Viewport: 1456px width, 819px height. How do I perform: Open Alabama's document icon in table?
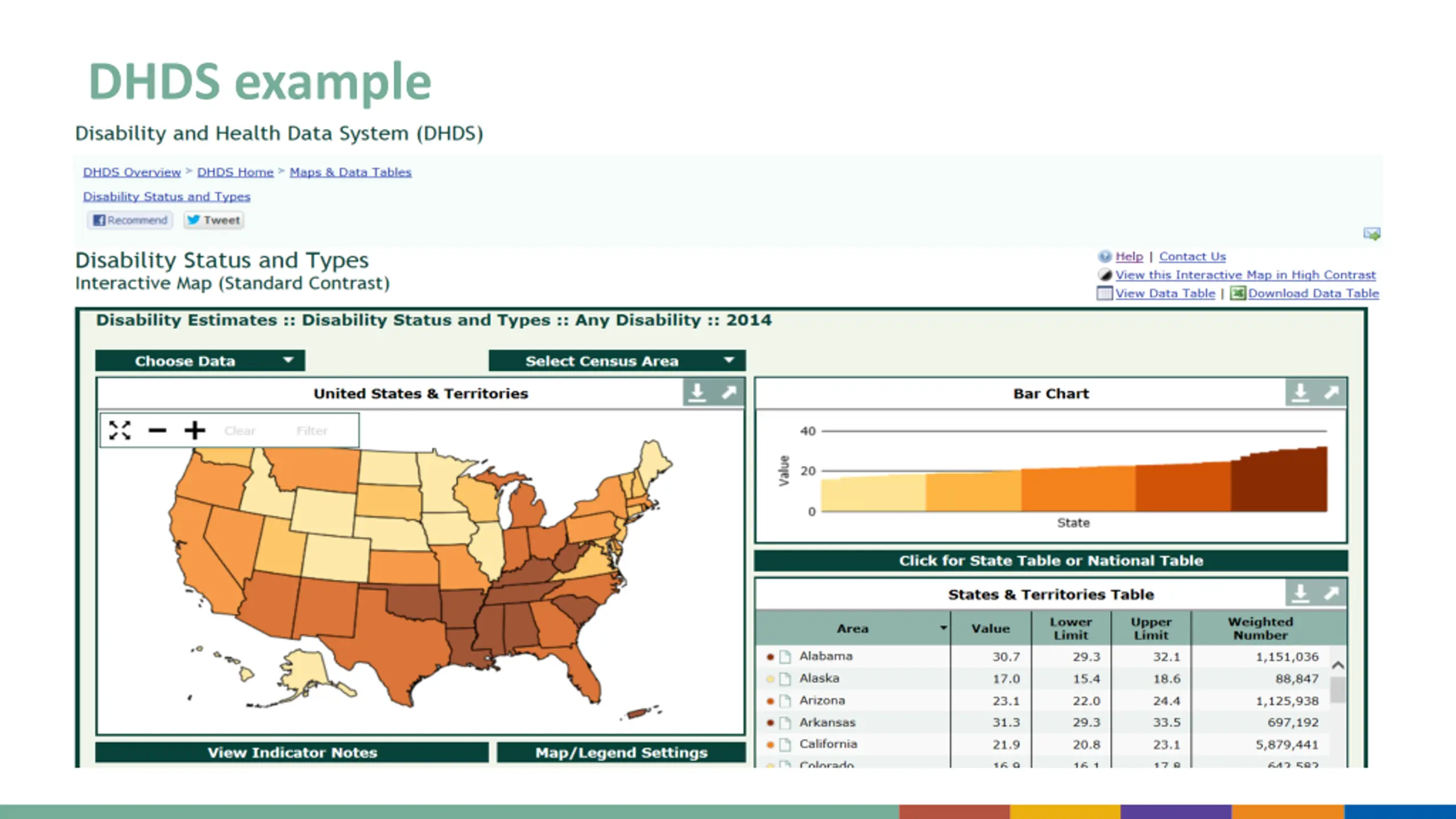pos(785,657)
